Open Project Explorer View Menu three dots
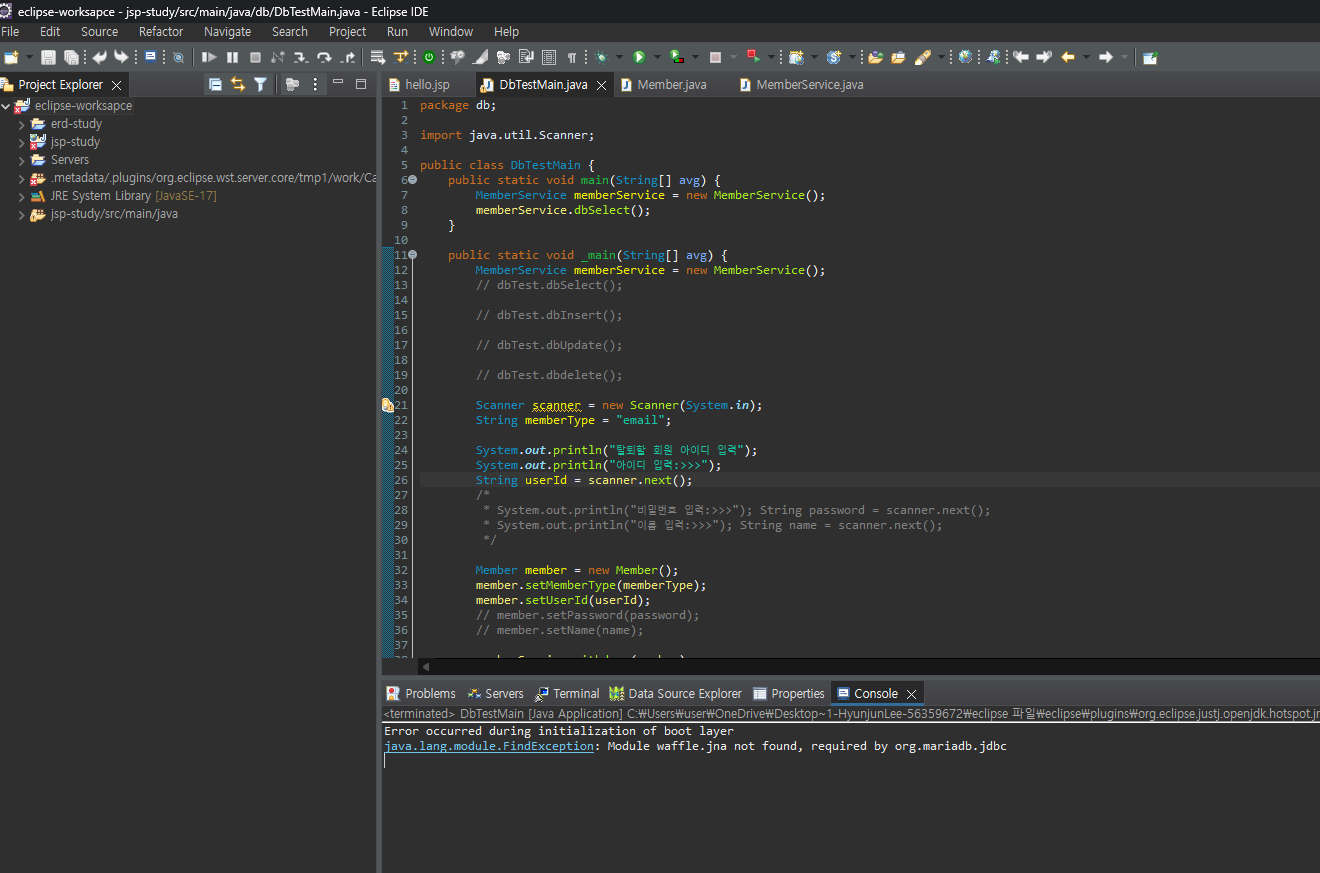 [x=315, y=84]
